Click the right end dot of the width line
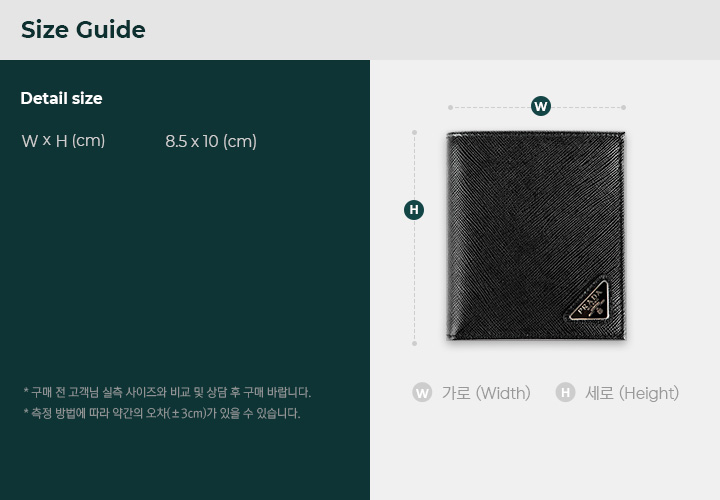The height and width of the screenshot is (500, 720). click(x=623, y=107)
